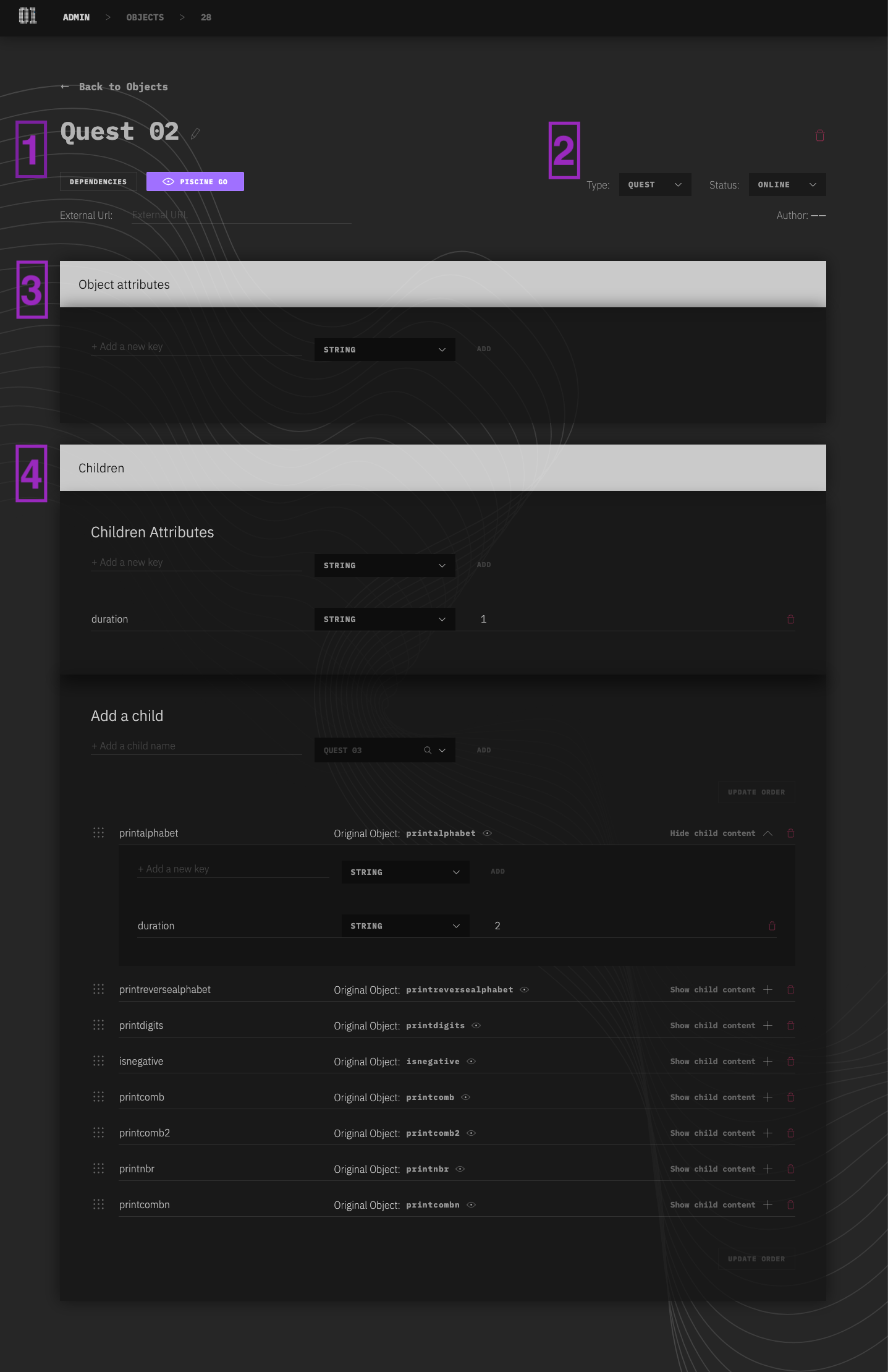Focus Object attributes Add a new key field
The width and height of the screenshot is (888, 1372).
[x=197, y=347]
